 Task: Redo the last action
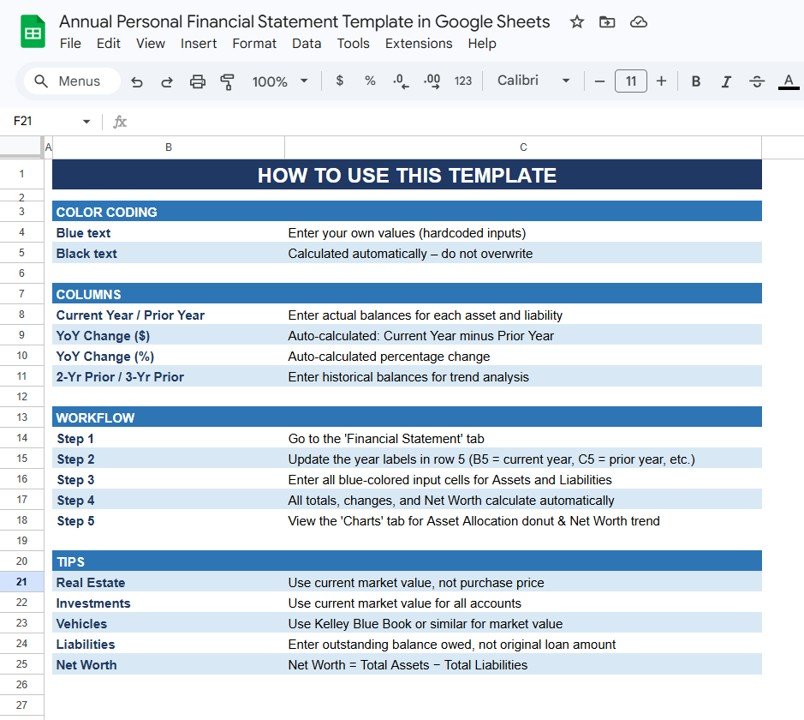[x=166, y=81]
